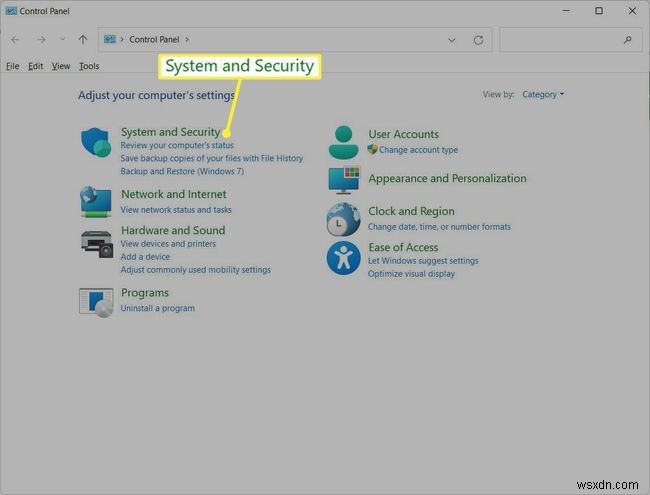Click Change date, time, or number formats
The height and width of the screenshot is (495, 650).
click(x=439, y=227)
